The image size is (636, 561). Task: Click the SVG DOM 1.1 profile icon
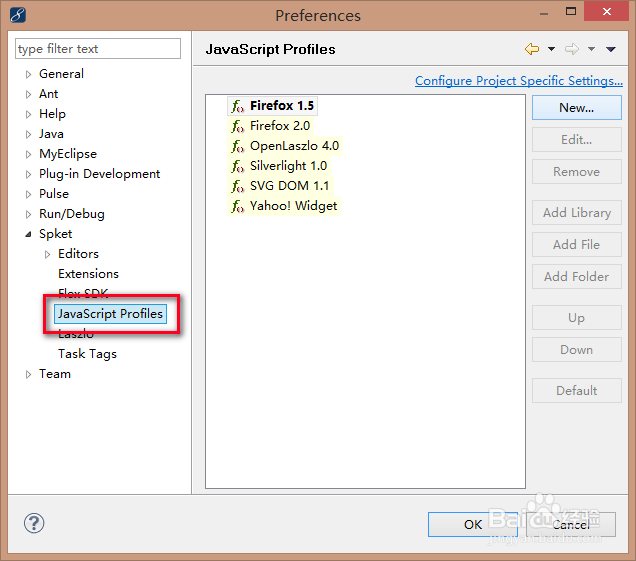coord(238,186)
